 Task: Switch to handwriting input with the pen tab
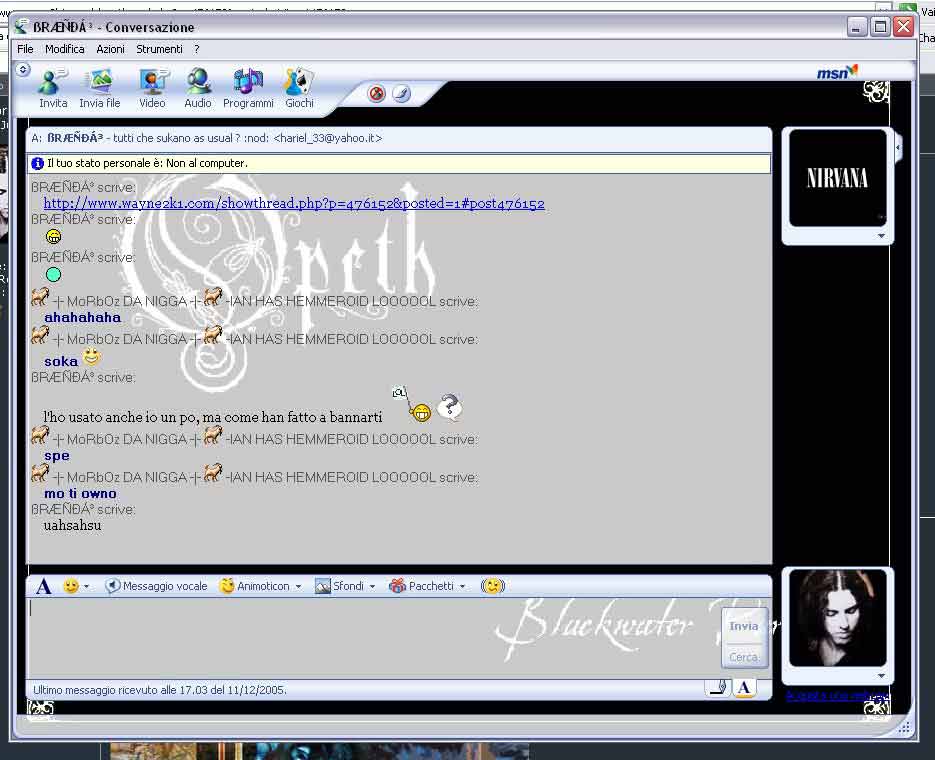point(719,688)
